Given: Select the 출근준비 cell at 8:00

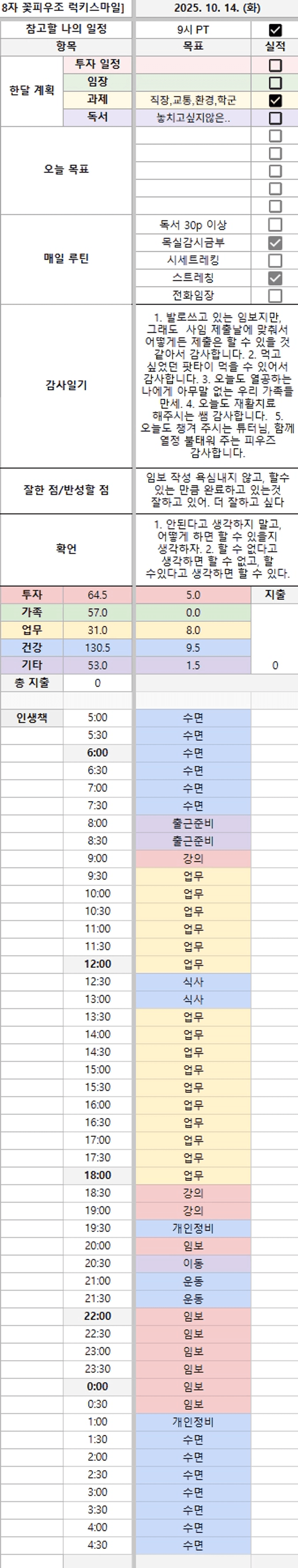Looking at the screenshot, I should tap(192, 823).
